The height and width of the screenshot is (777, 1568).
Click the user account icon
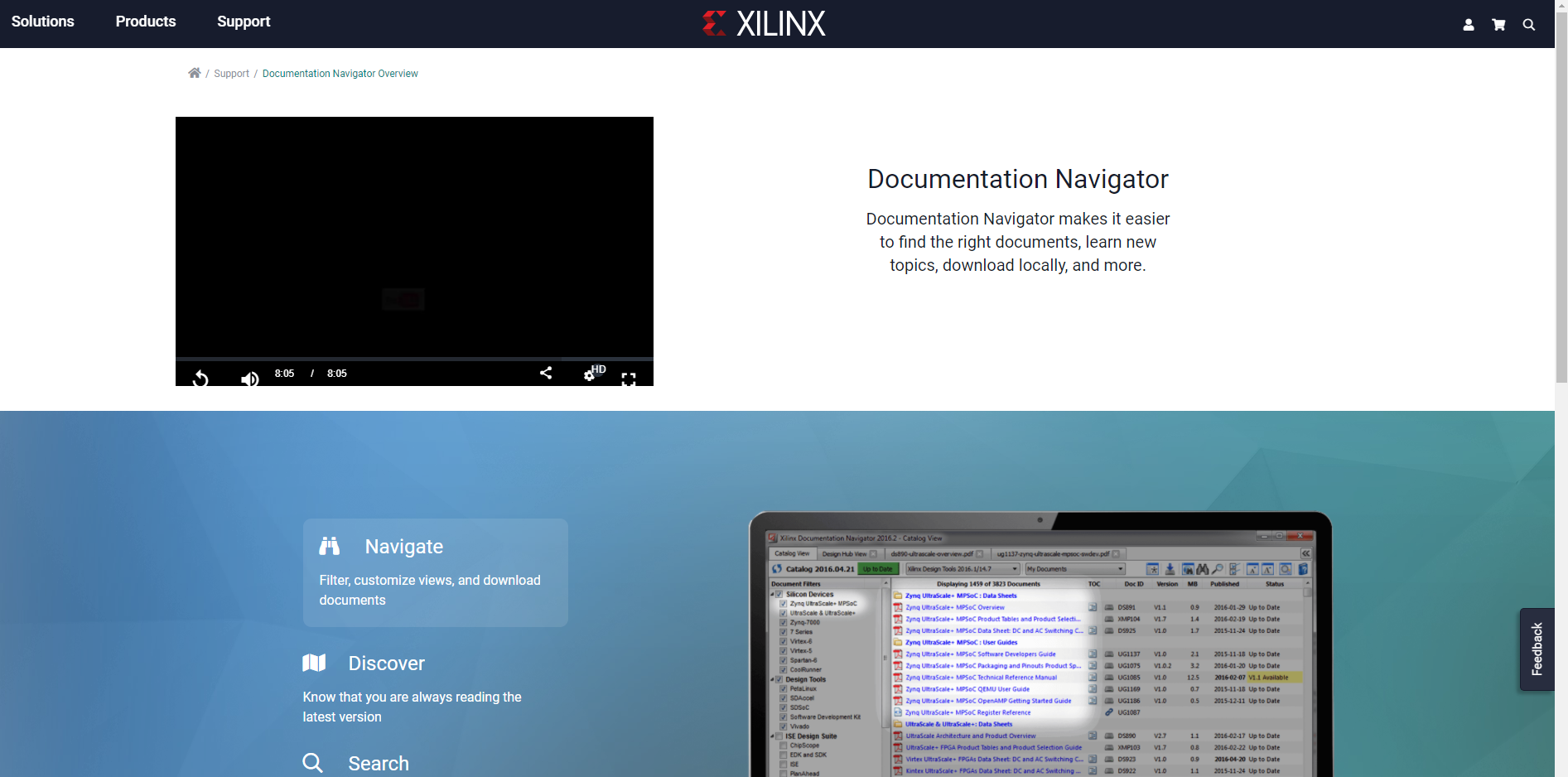(x=1468, y=24)
